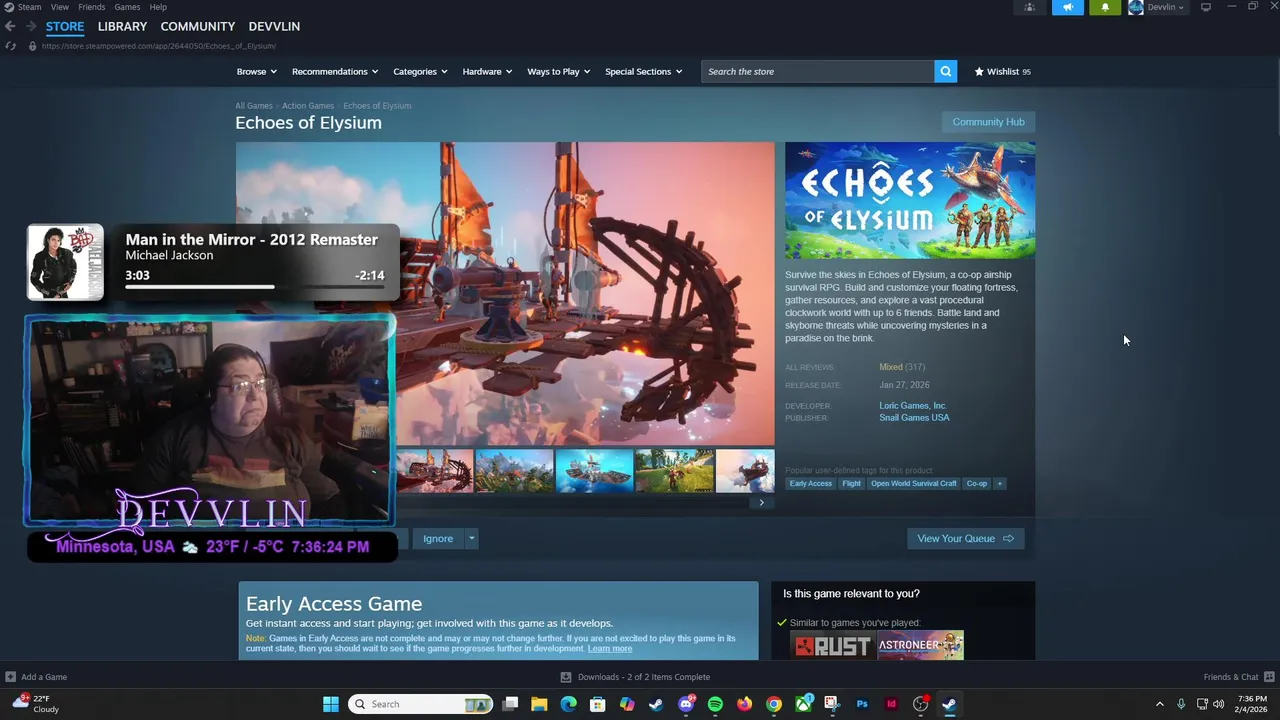
Task: Open the Steam menu
Action: point(29,7)
